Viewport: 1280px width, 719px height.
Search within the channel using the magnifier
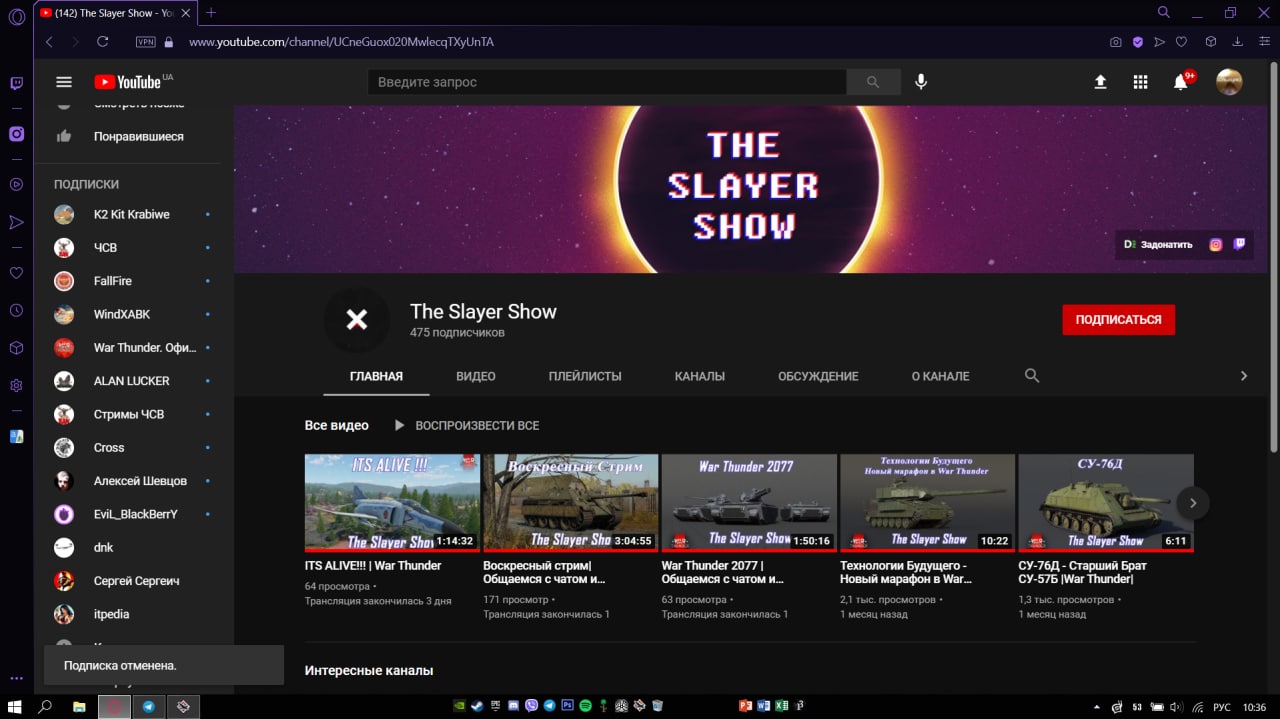1032,376
